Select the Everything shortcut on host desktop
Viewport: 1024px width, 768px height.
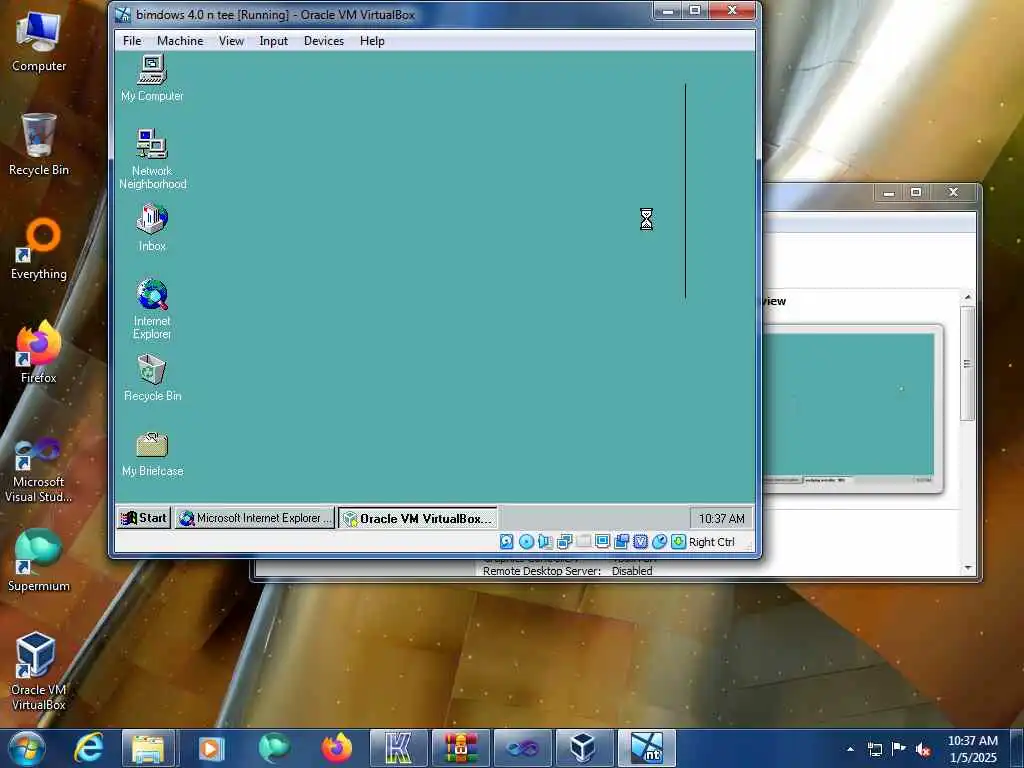coord(39,249)
